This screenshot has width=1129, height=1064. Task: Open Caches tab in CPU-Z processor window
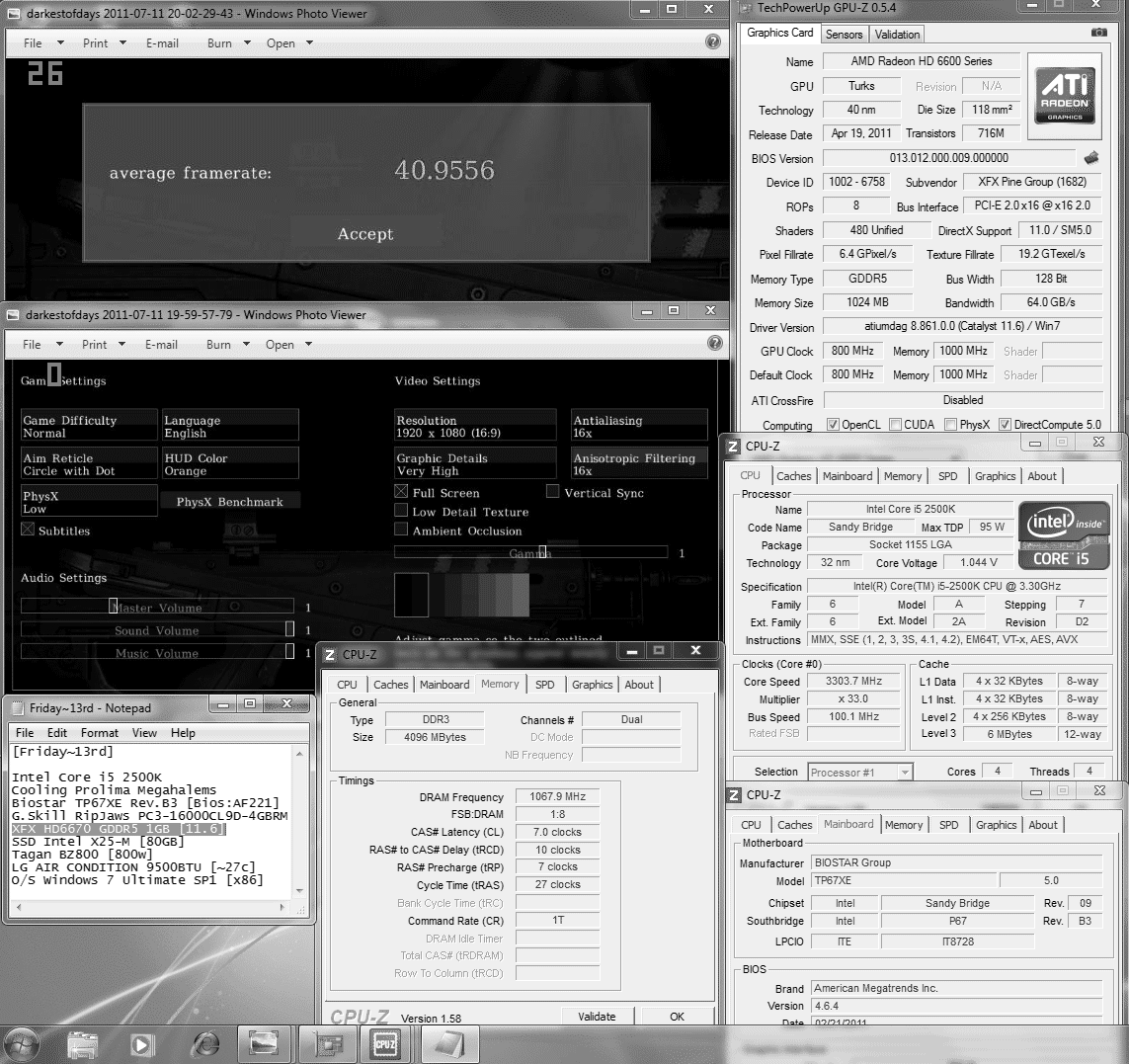(x=793, y=476)
